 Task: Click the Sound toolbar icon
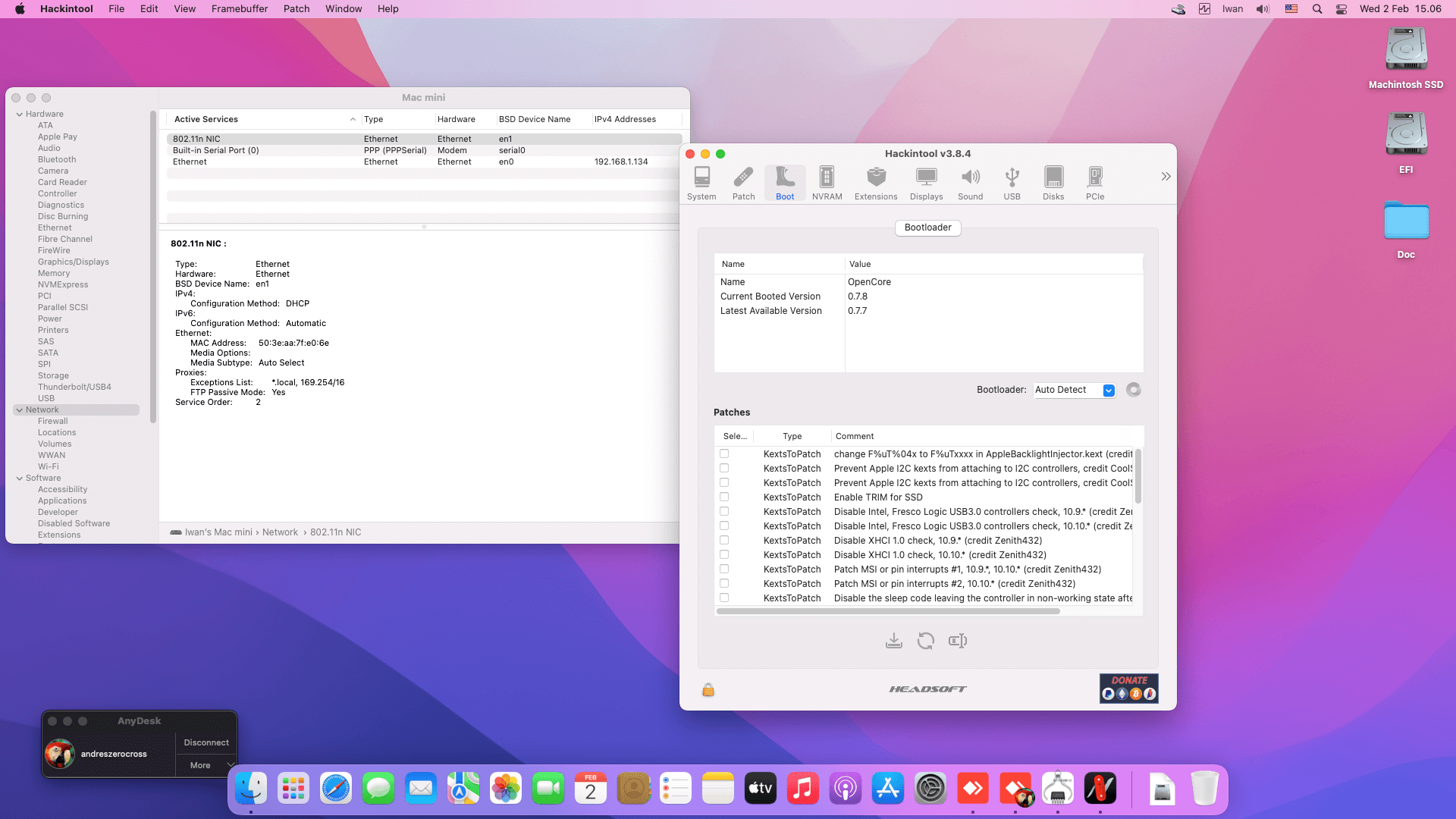pos(970,183)
